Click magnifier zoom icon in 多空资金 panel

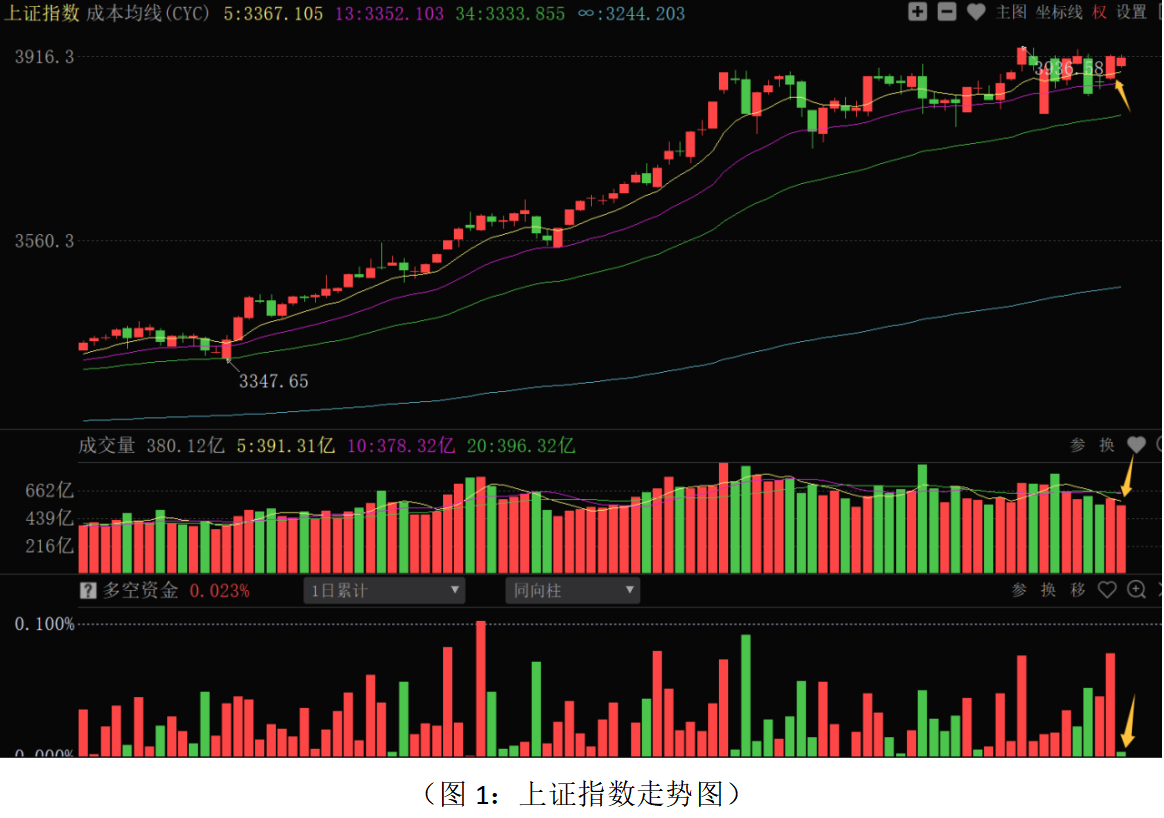click(x=1136, y=590)
